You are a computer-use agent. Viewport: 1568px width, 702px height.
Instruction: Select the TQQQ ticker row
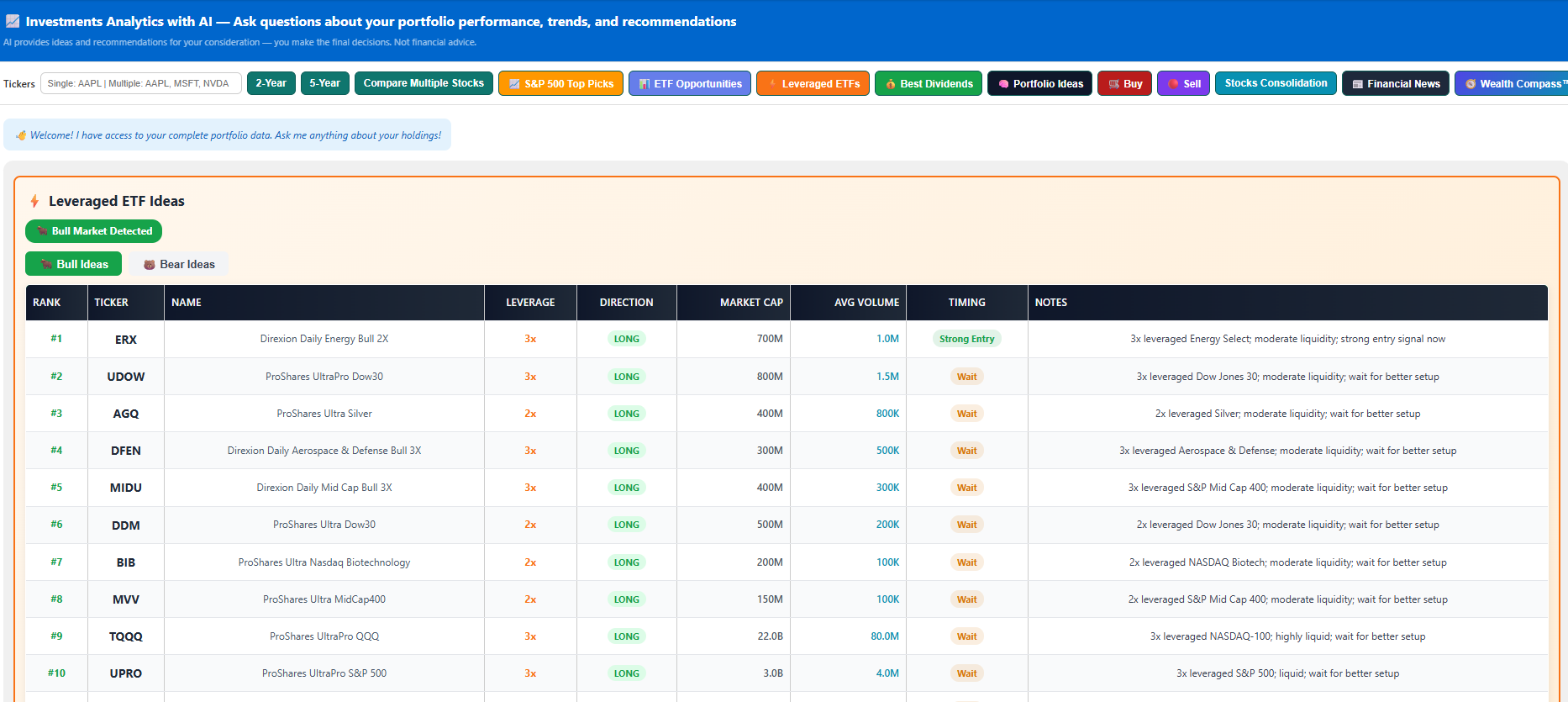[x=125, y=636]
